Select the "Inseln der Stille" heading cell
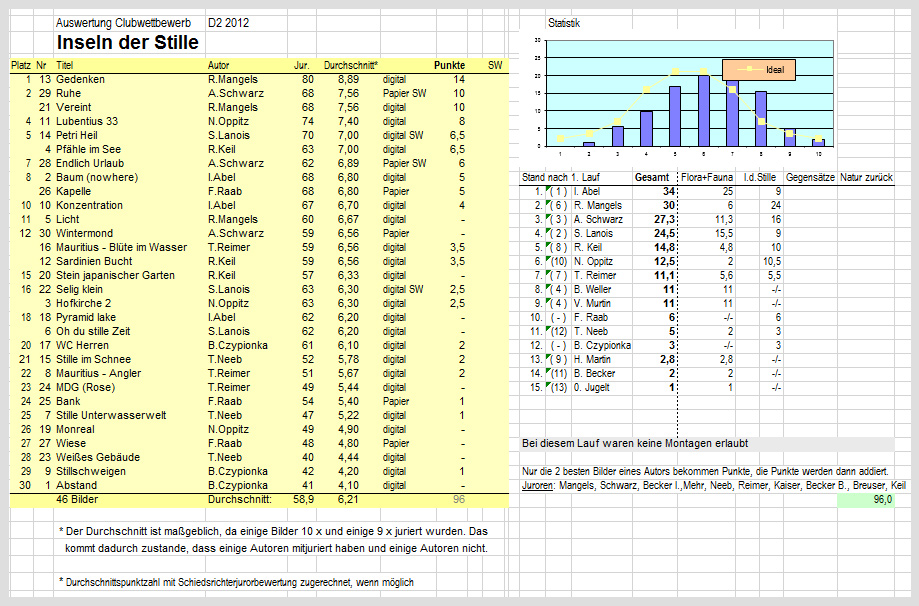919x606 pixels. coord(127,42)
